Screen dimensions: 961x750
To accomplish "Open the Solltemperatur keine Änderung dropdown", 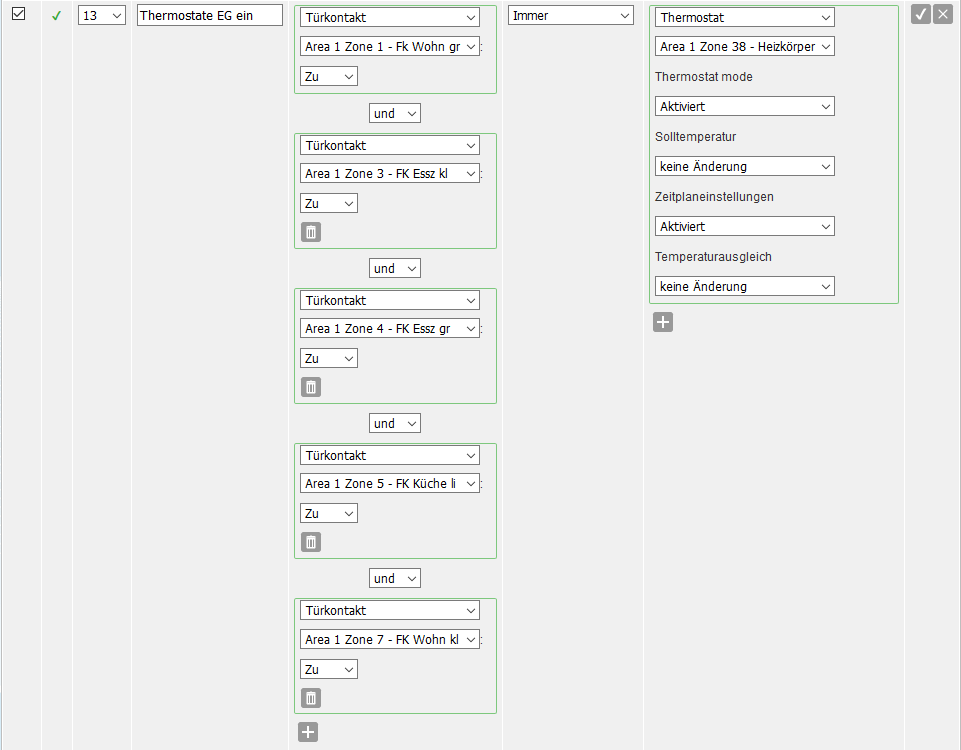I will click(745, 166).
